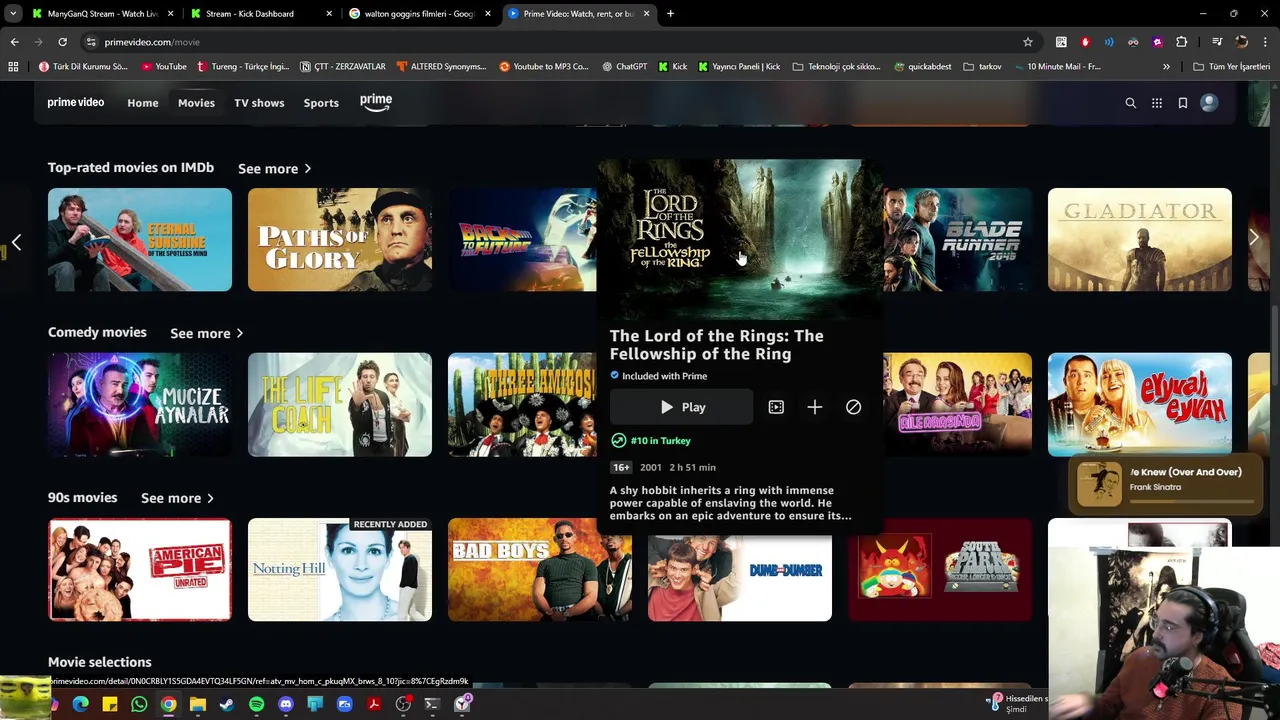The width and height of the screenshot is (1280, 720).
Task: Open the Bad Boys thumbnail
Action: click(540, 570)
